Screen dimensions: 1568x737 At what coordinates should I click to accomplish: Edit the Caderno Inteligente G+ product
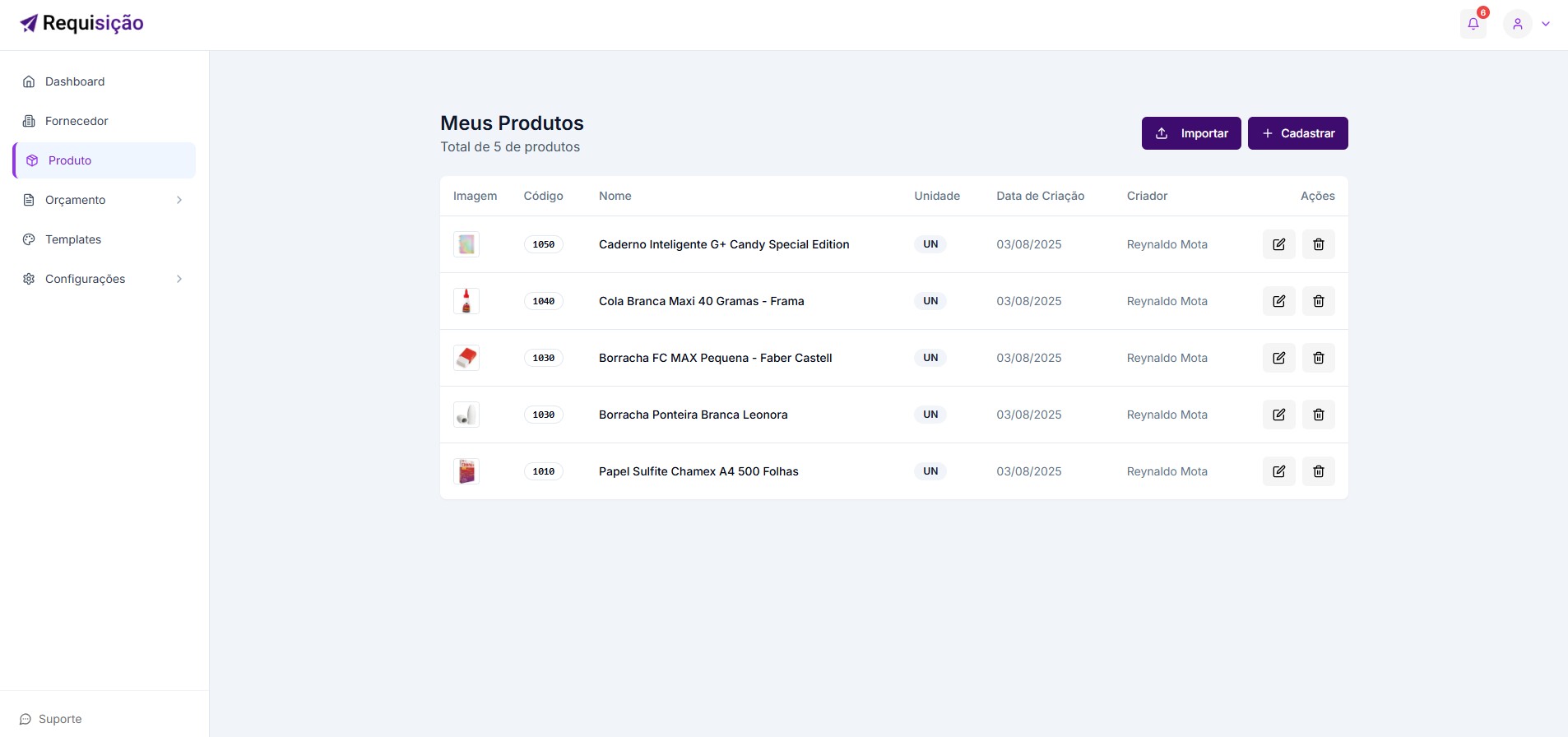(x=1278, y=244)
